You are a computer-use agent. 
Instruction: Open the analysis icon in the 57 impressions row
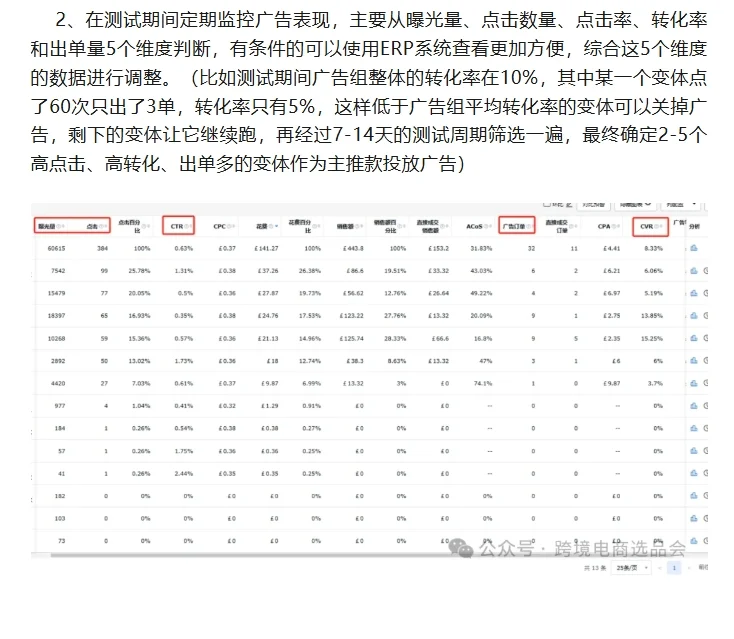pyautogui.click(x=694, y=450)
